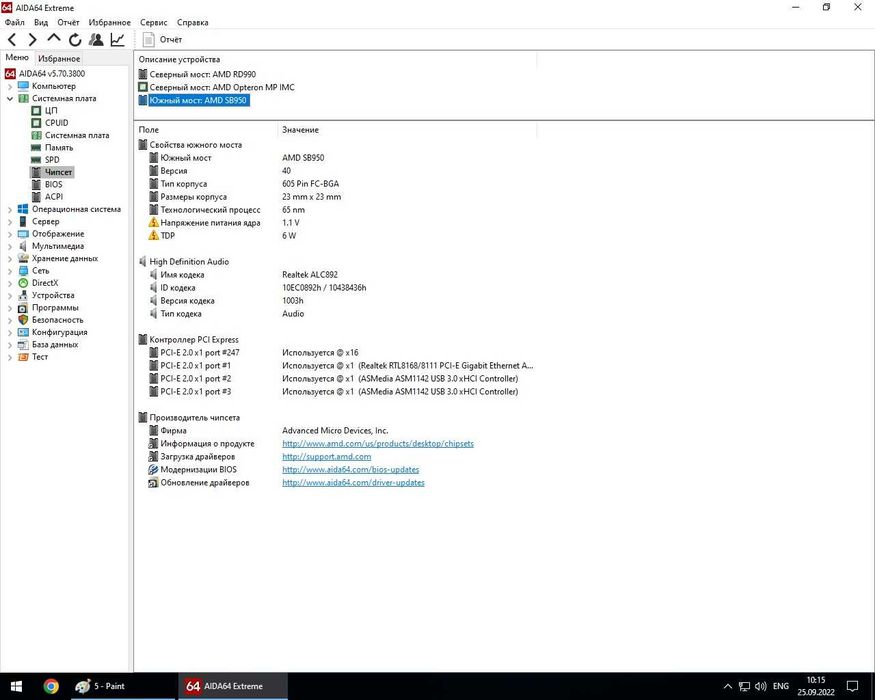Select the ACPI item icon

tap(36, 196)
